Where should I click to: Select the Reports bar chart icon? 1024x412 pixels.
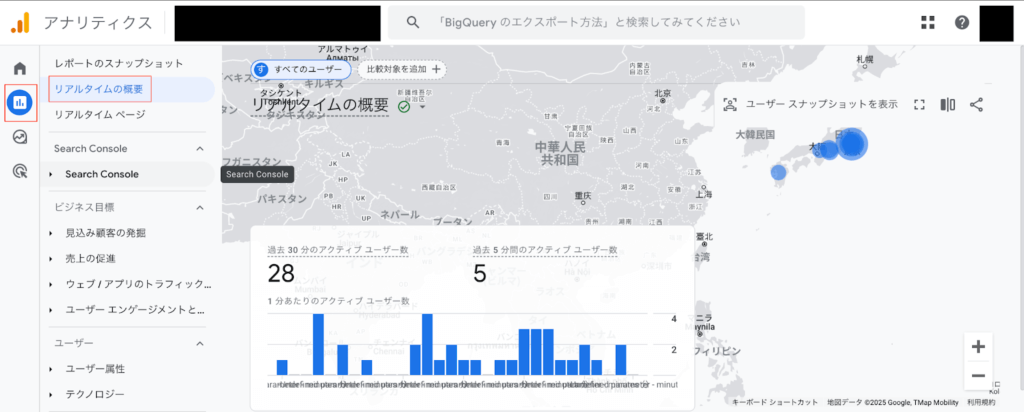20,103
